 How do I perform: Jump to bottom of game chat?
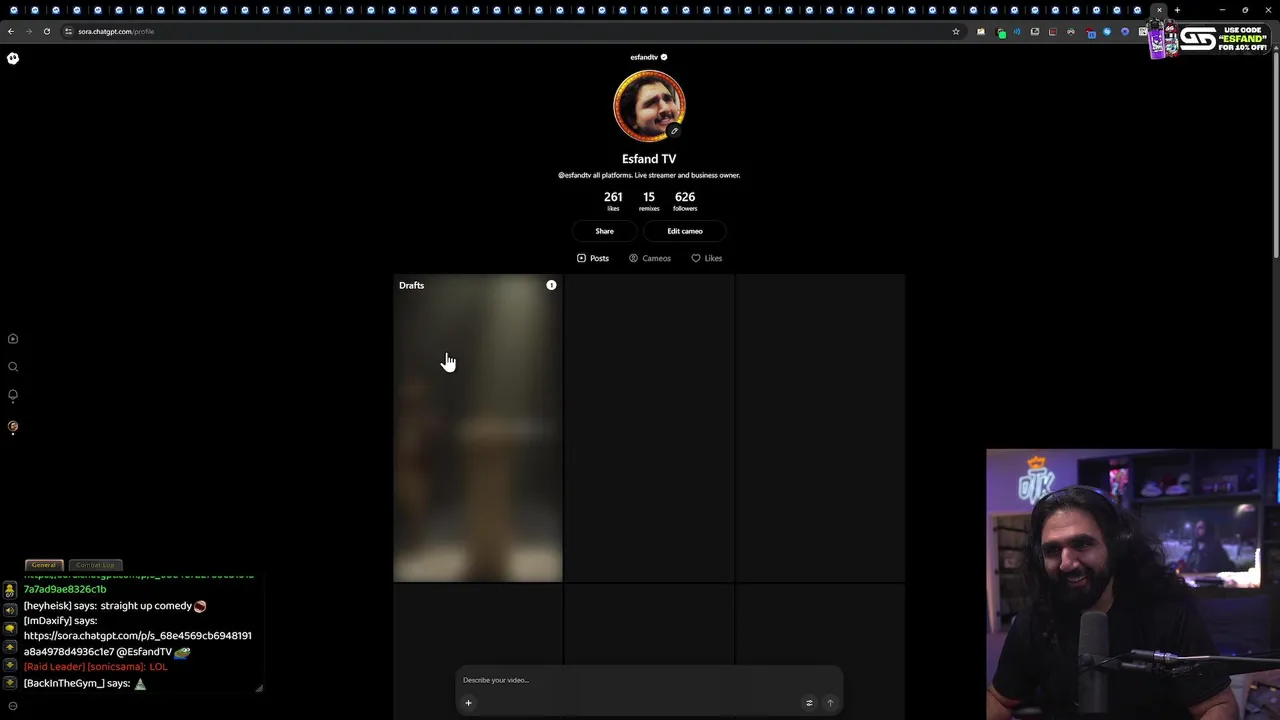click(10, 683)
